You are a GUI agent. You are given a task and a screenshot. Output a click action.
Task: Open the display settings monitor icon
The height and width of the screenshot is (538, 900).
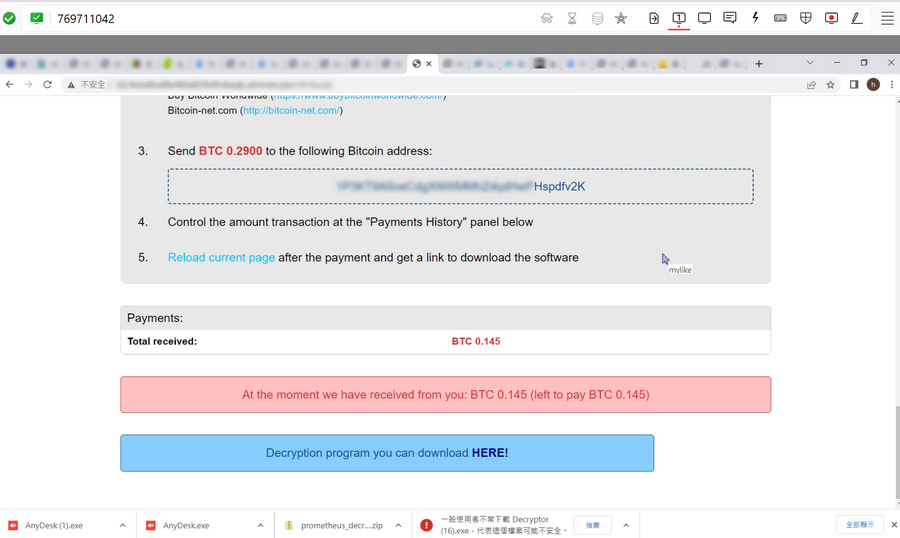point(704,18)
